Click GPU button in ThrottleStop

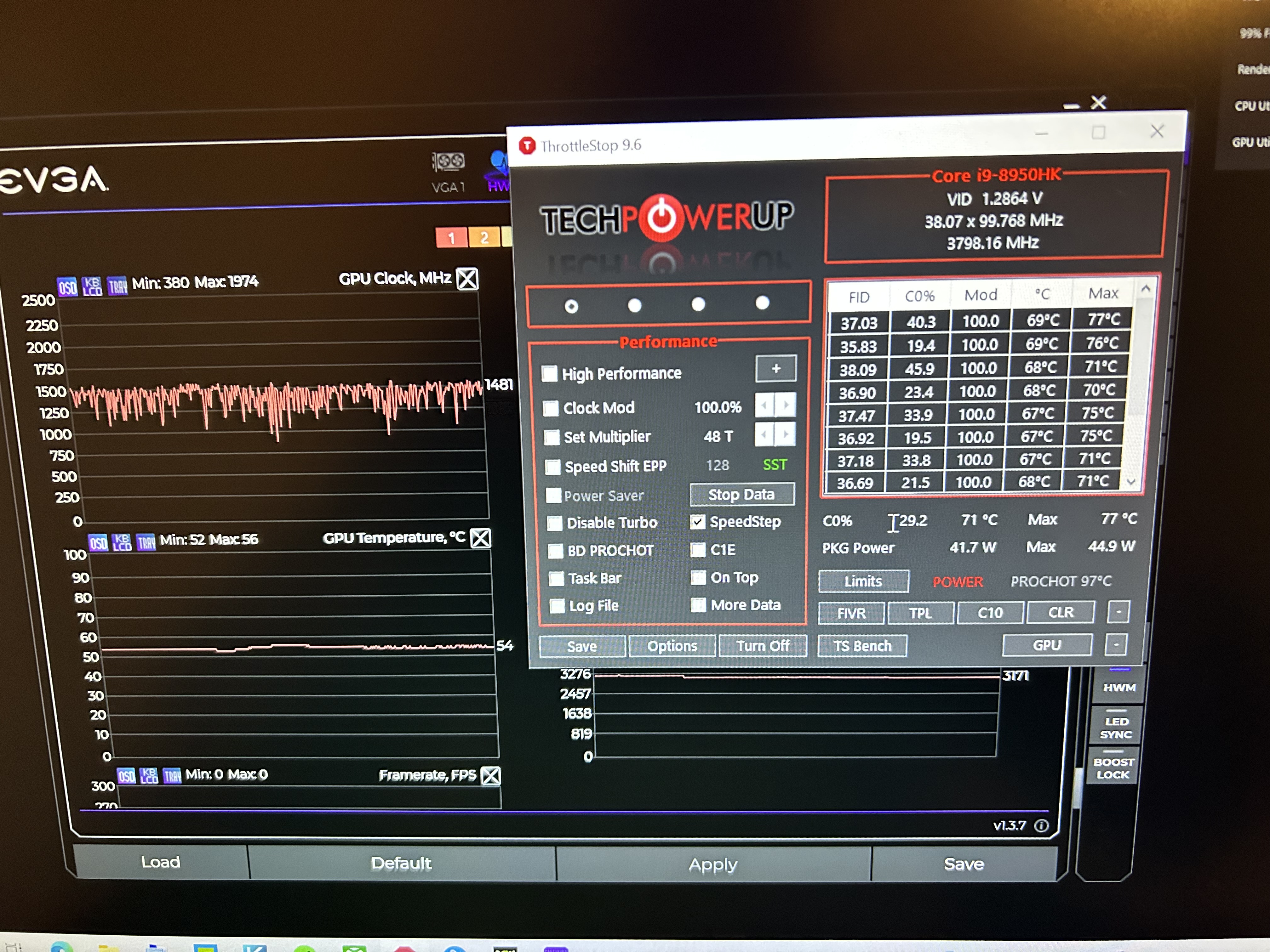[1047, 645]
